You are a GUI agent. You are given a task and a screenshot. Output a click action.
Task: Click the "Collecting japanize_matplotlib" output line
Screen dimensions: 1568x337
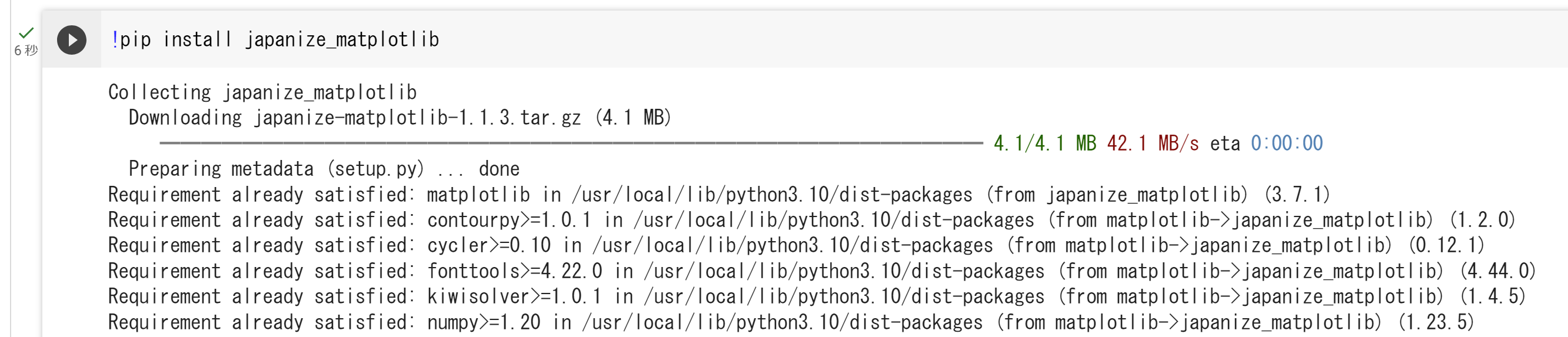[262, 92]
